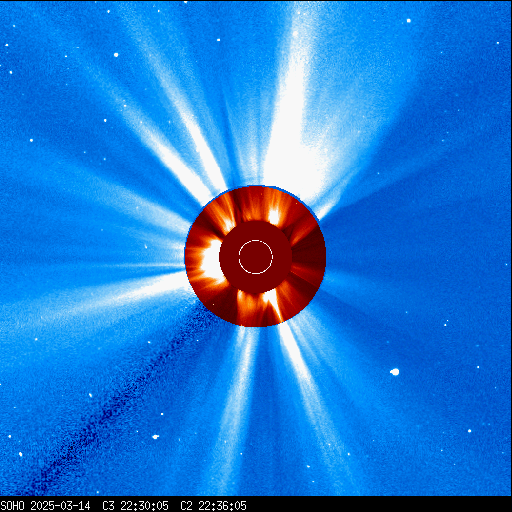Select the SOHO label in the footer

(12, 506)
